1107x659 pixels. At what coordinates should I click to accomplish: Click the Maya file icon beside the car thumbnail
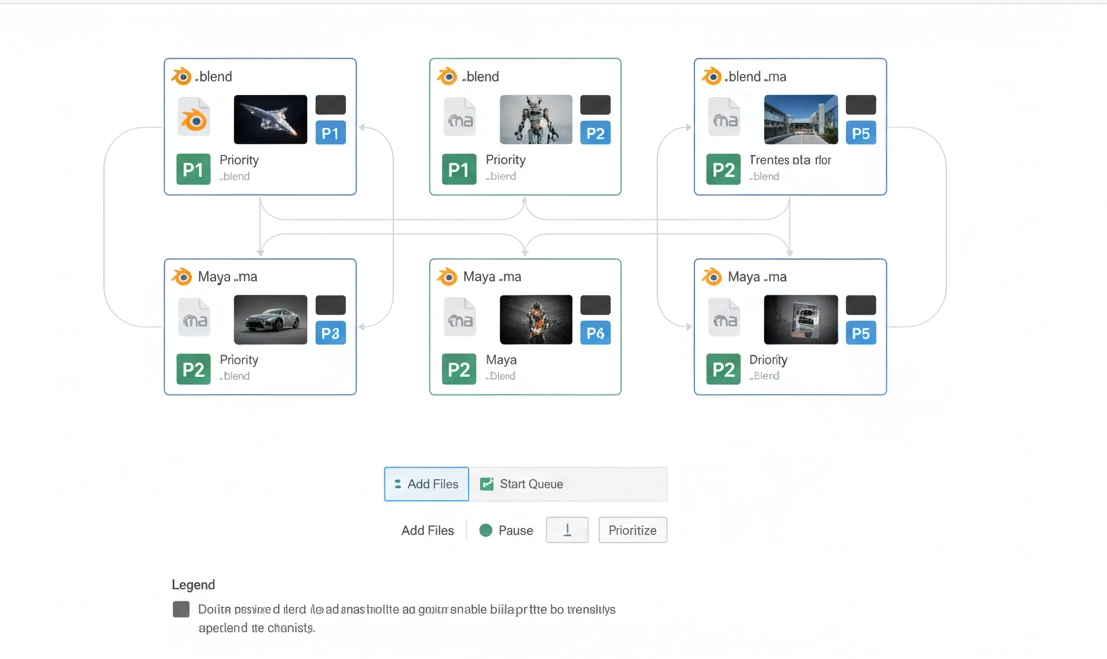click(x=194, y=319)
